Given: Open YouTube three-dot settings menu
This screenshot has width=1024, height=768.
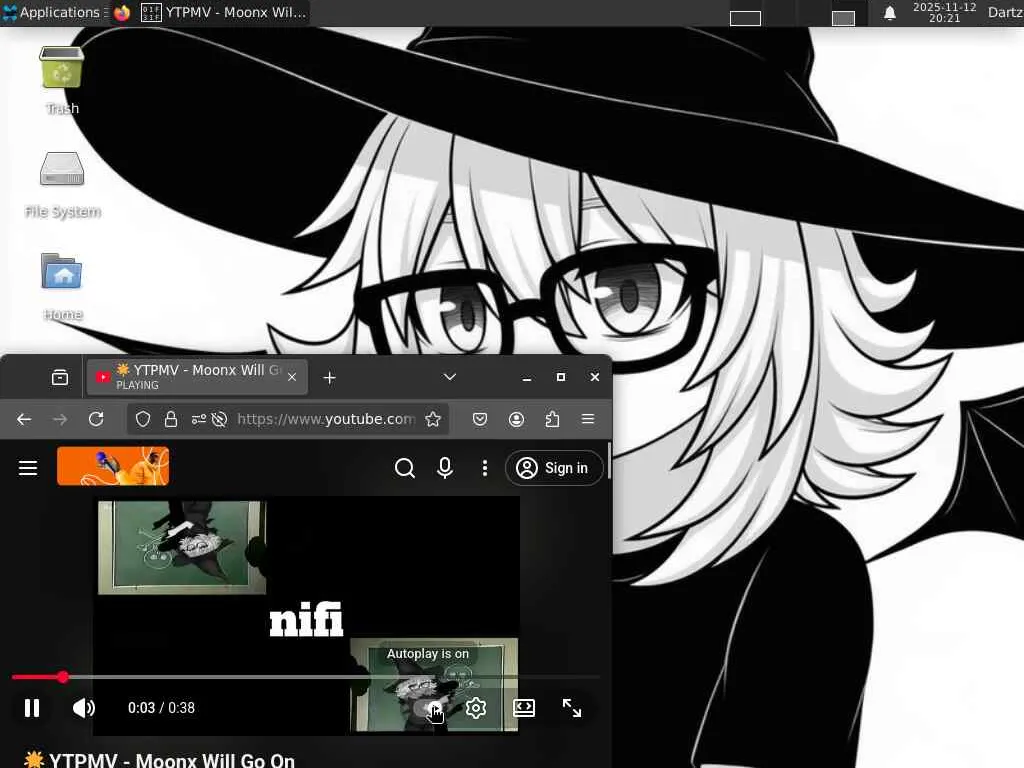Looking at the screenshot, I should click(x=485, y=468).
